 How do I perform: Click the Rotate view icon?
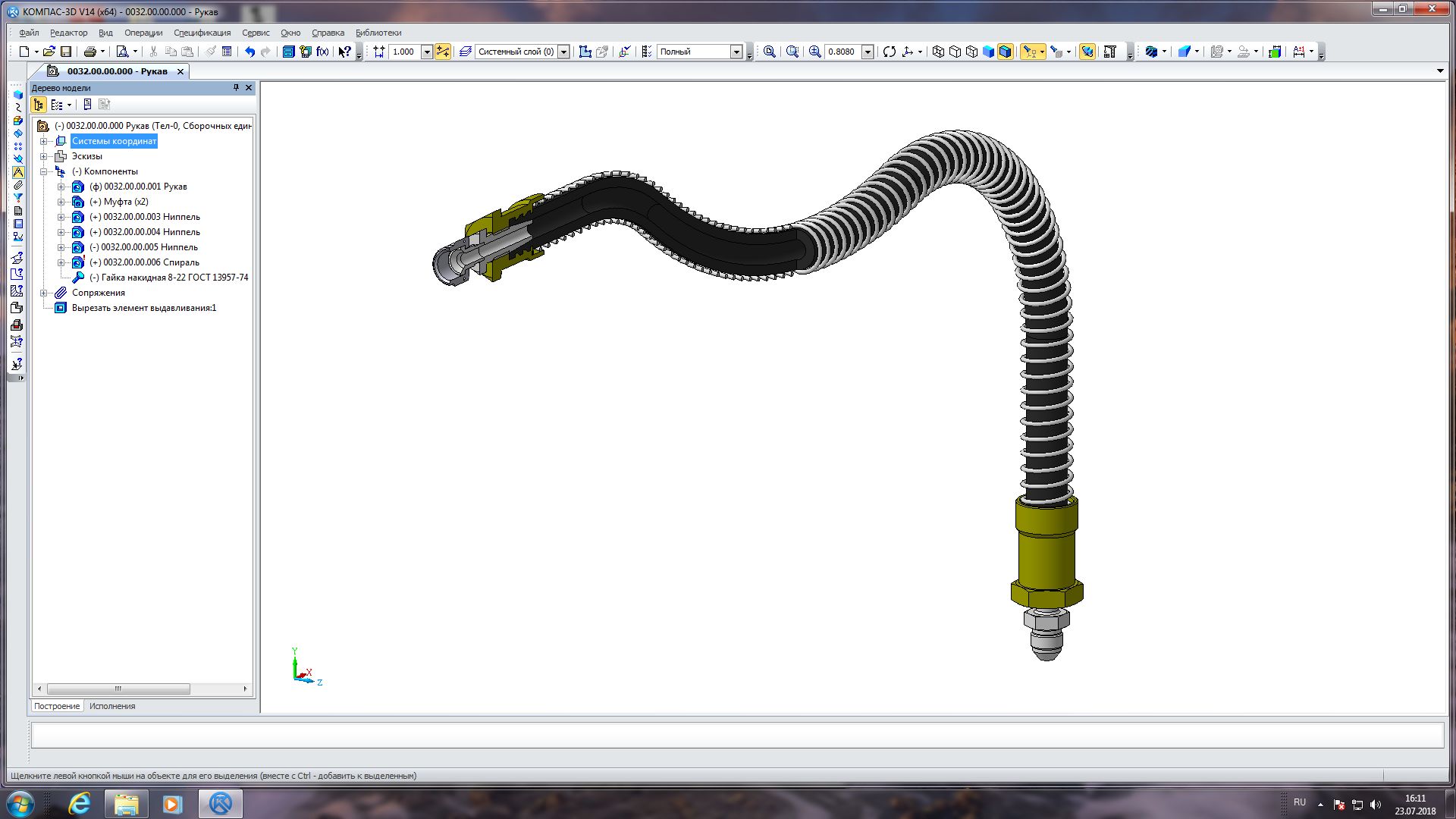(890, 52)
